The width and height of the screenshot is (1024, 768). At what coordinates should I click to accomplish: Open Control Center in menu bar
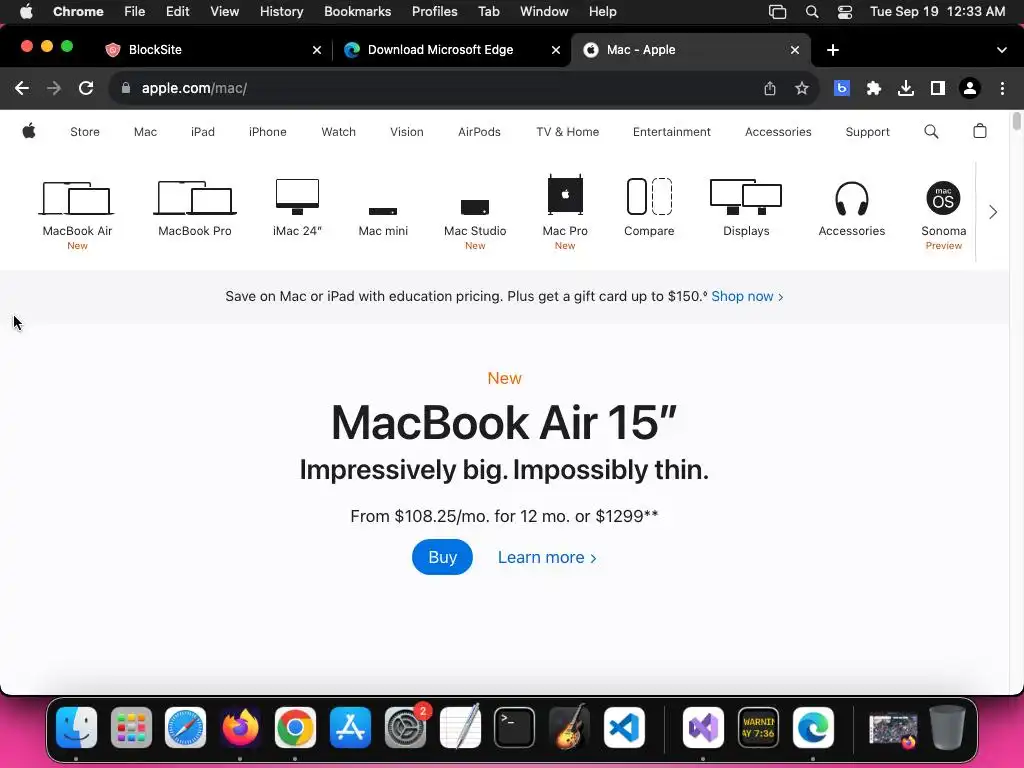coord(845,12)
